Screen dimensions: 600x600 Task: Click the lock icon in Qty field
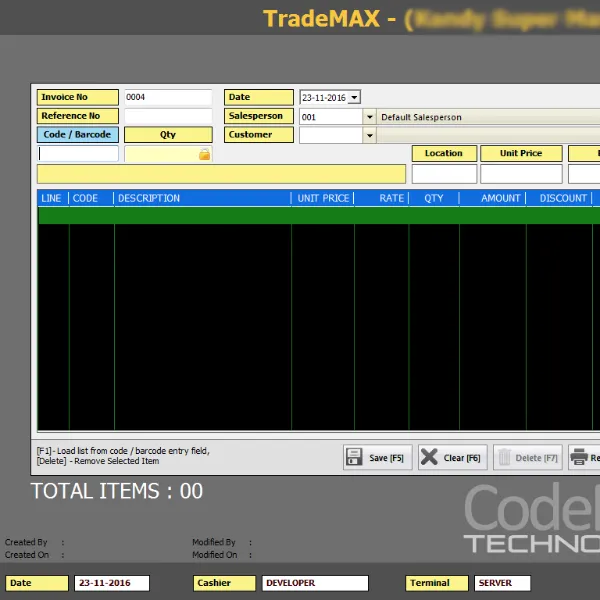click(x=204, y=154)
